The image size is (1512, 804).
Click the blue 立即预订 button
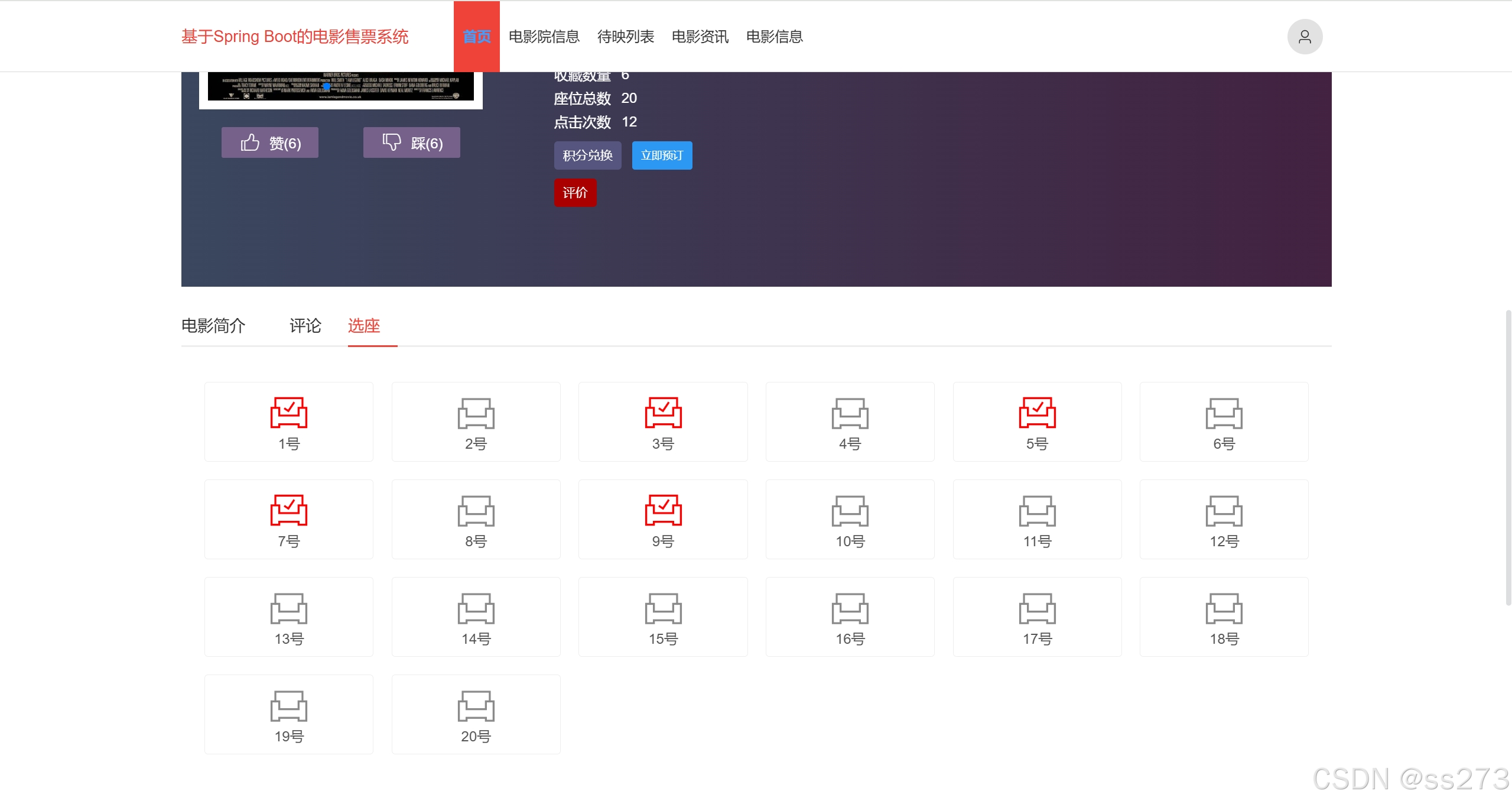[662, 155]
